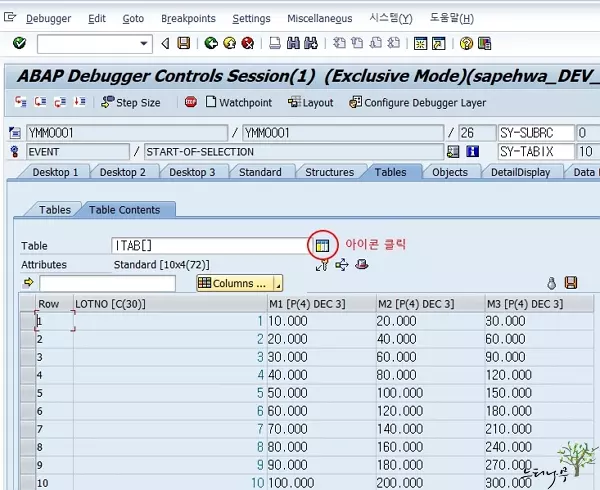Open the Settings menu

pyautogui.click(x=251, y=18)
